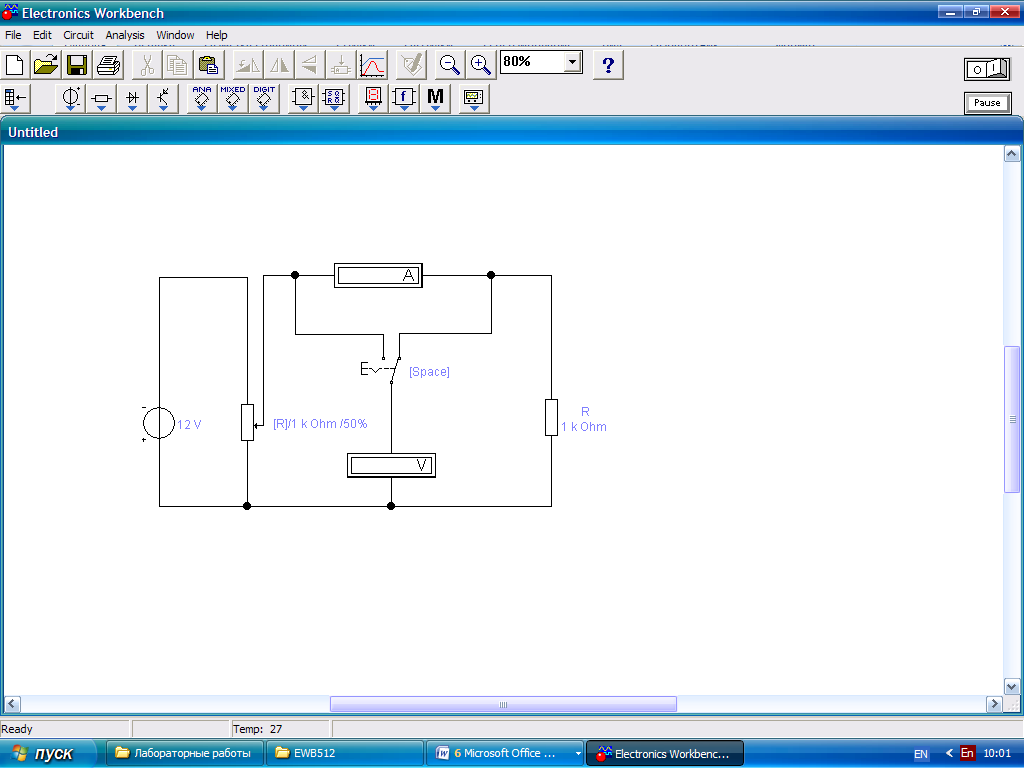1024x768 pixels.
Task: Toggle the simulation power switch
Action: click(x=987, y=69)
